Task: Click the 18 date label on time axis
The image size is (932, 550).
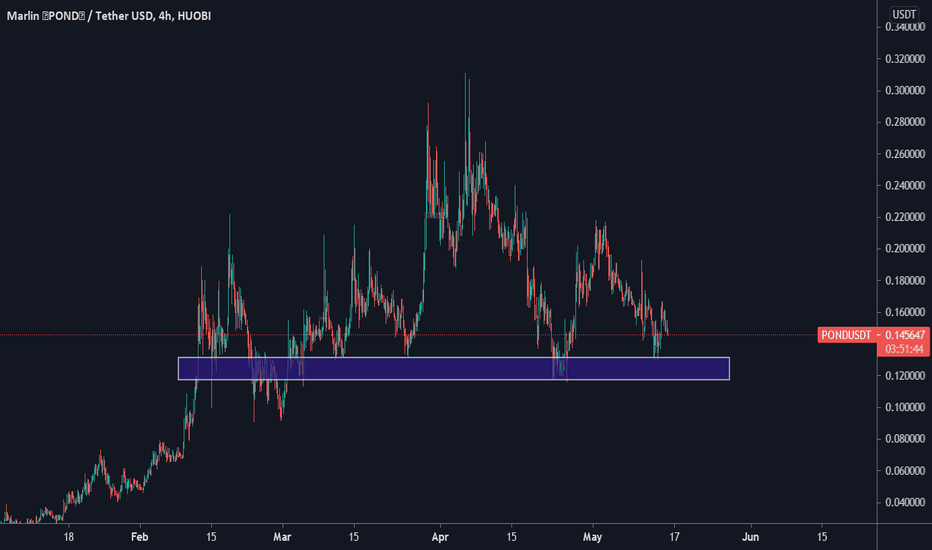Action: pos(68,537)
